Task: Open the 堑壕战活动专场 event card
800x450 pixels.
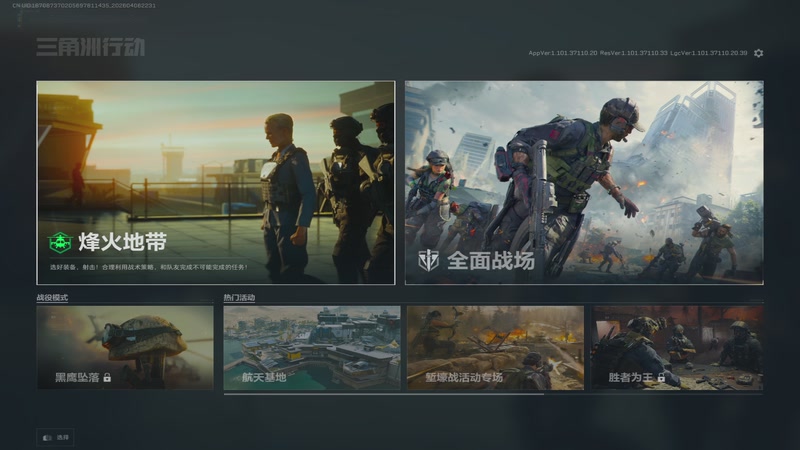Action: [495, 348]
